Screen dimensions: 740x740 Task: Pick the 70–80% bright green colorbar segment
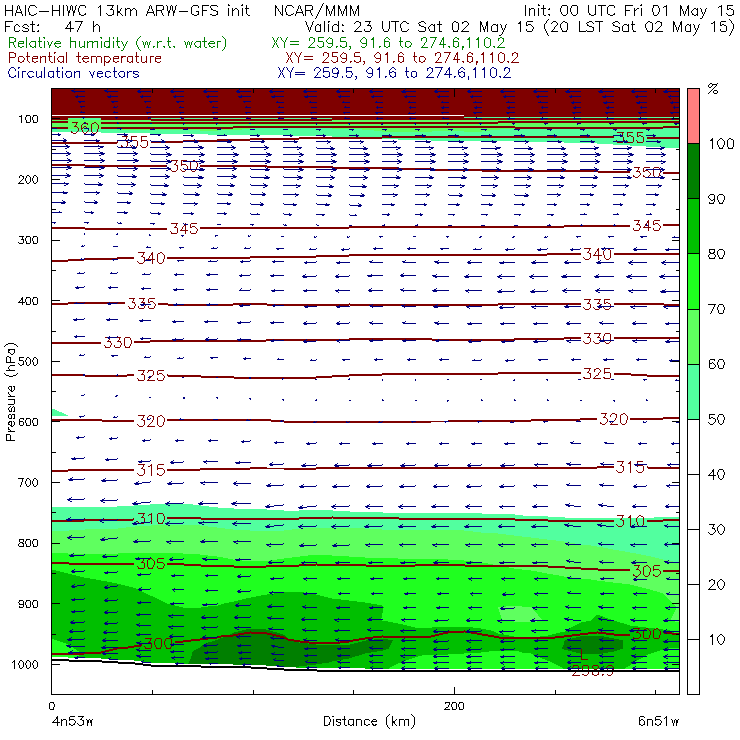pyautogui.click(x=693, y=281)
